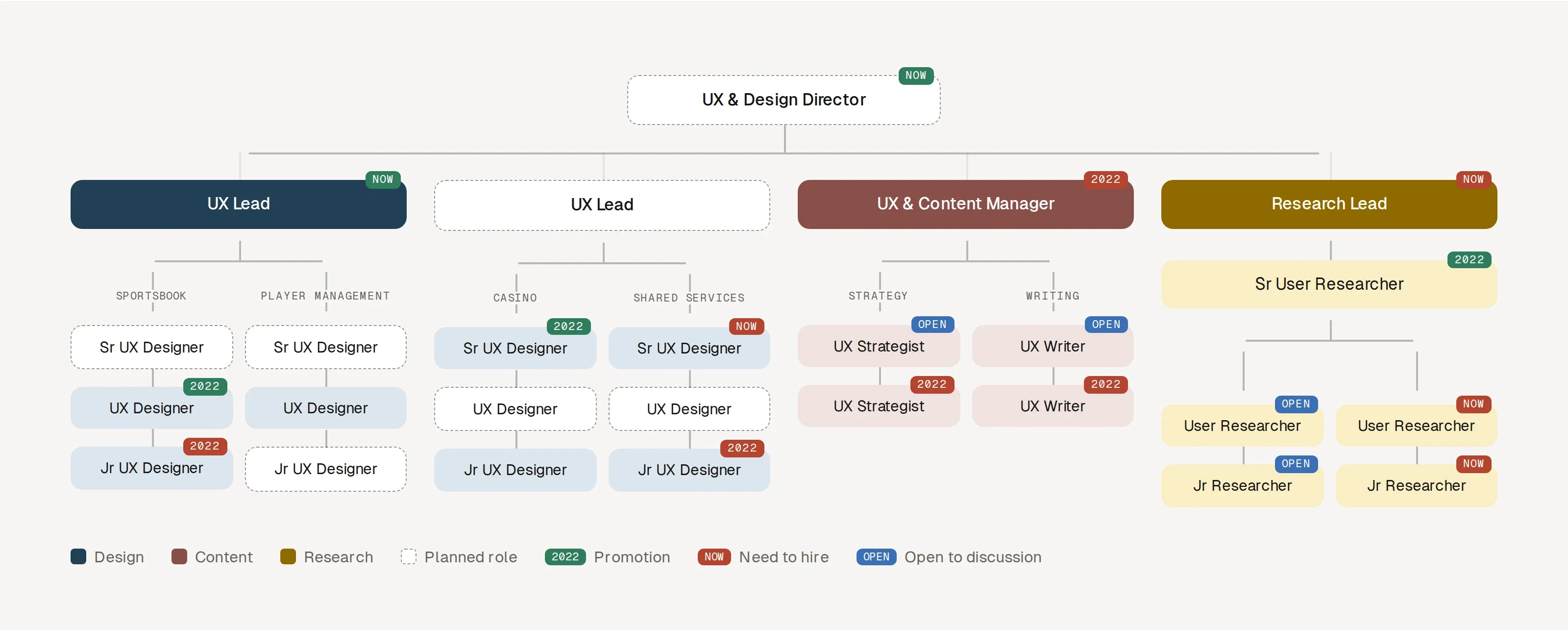The width and height of the screenshot is (1568, 630).
Task: Select the UX & Design Director box
Action: (784, 100)
